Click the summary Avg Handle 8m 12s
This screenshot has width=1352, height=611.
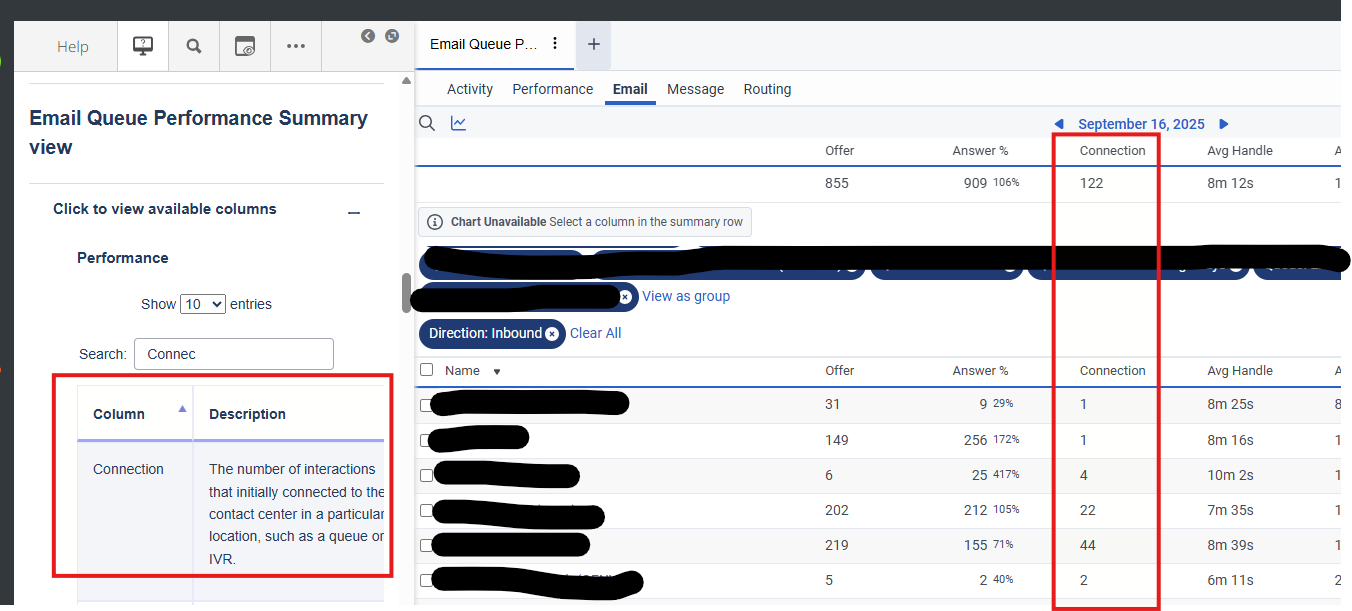pyautogui.click(x=1230, y=183)
